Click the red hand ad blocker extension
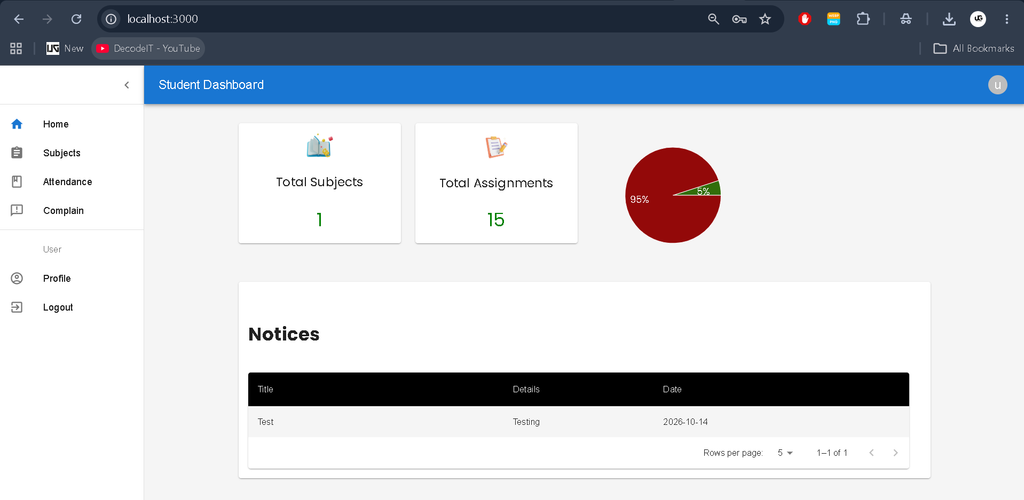The width and height of the screenshot is (1024, 500). coord(805,19)
